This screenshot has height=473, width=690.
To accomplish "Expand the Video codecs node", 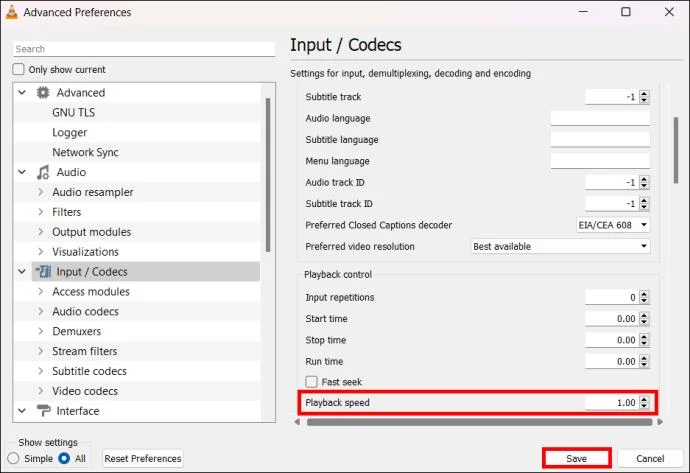I will (x=41, y=391).
